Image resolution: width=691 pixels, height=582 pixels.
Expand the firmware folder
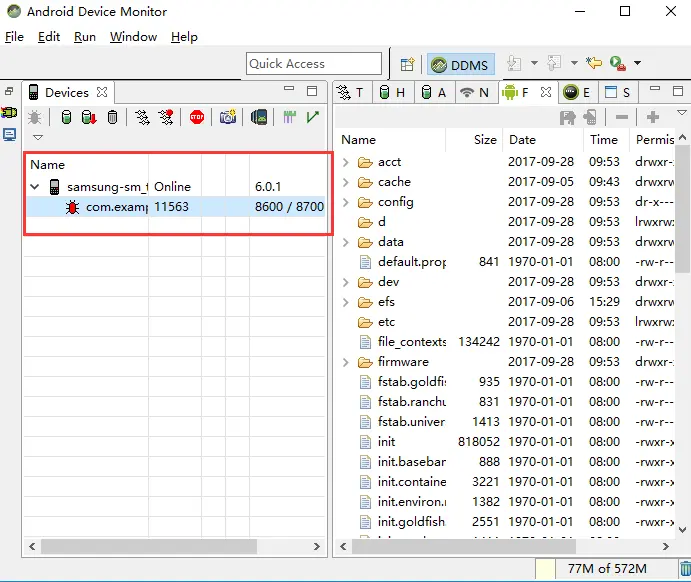click(x=346, y=362)
